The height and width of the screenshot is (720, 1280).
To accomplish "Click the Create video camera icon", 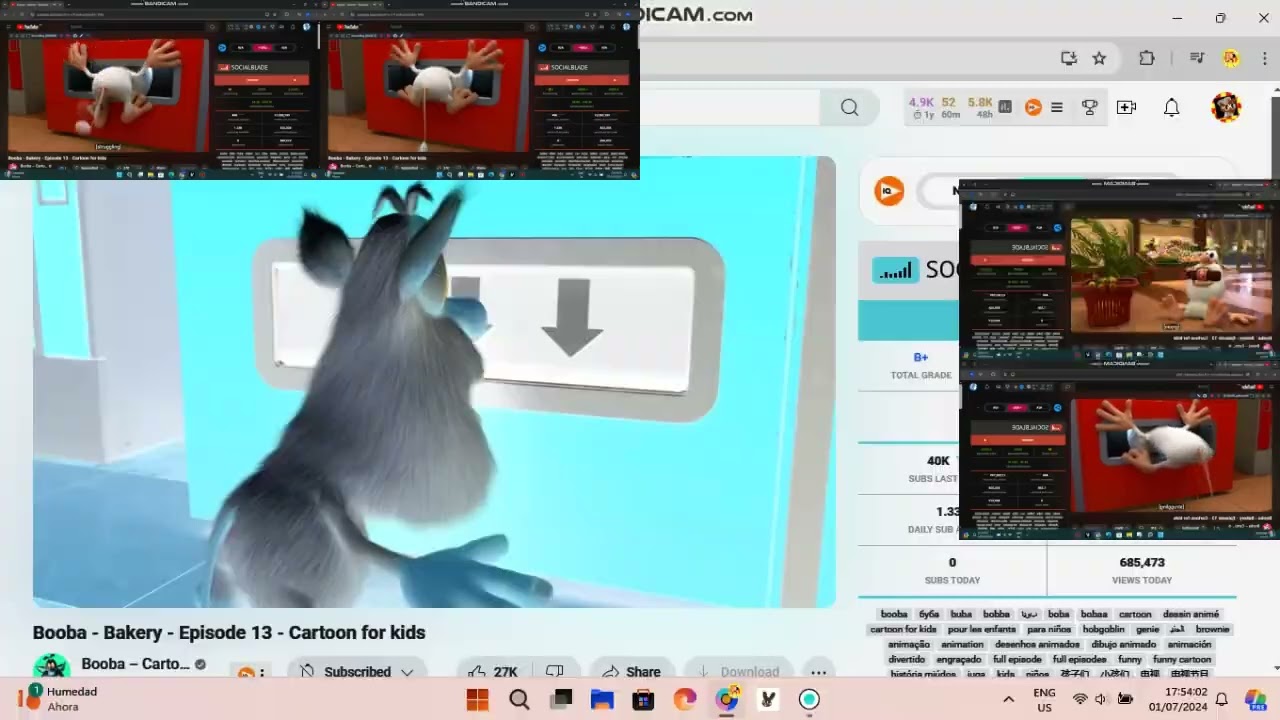I will point(1127,107).
